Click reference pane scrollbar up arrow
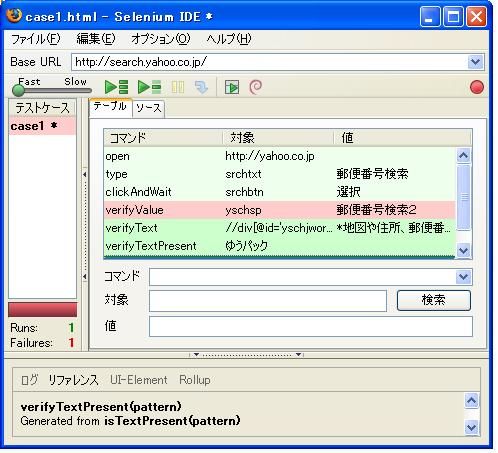This screenshot has width=498, height=453. pos(472,400)
